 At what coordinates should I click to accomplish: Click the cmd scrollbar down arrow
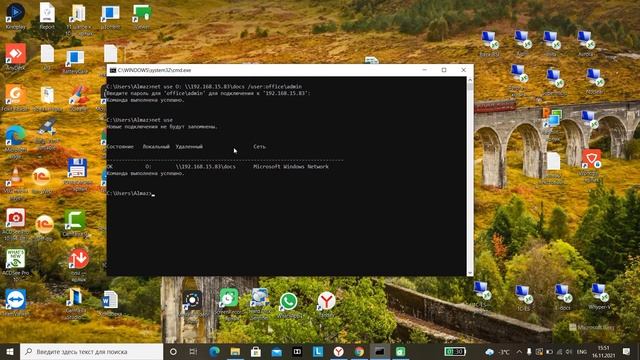tap(470, 273)
